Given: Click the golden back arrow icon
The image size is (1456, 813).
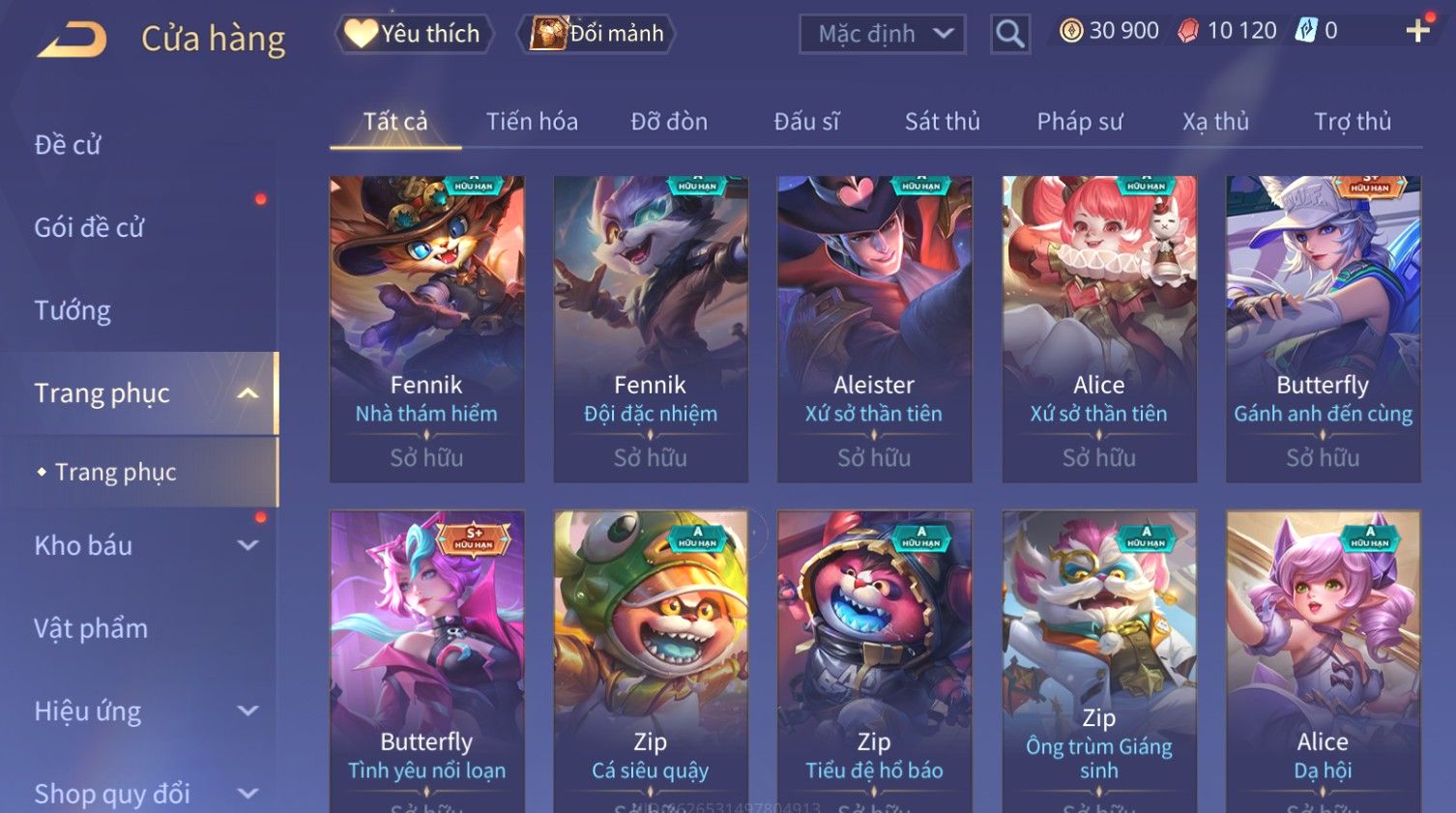Looking at the screenshot, I should pos(72,39).
